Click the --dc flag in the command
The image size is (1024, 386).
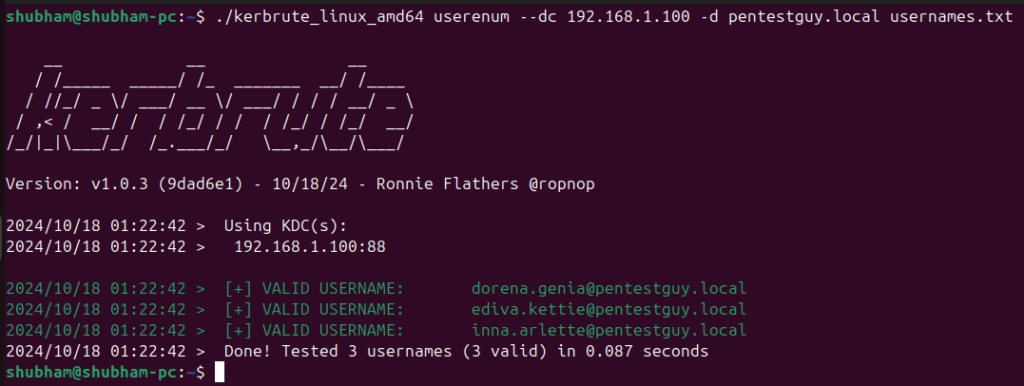[524, 18]
